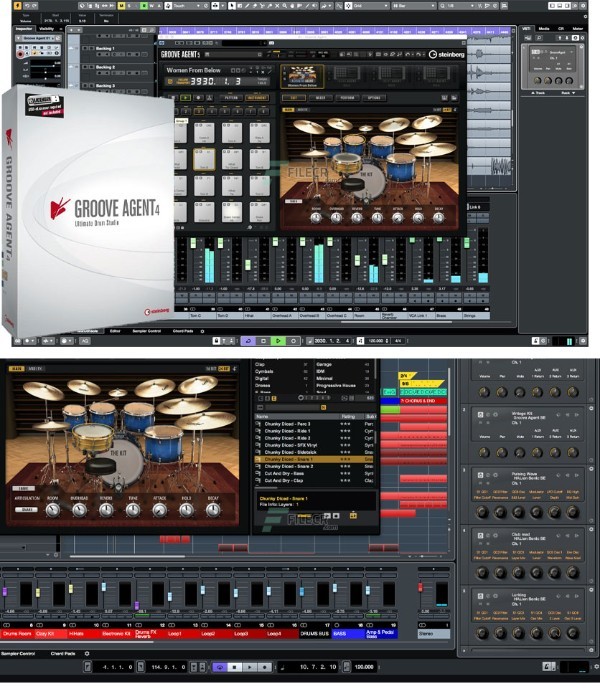This screenshot has height=694, width=600.
Task: Click the INSTRUMENT button in Groove Agent
Action: (x=257, y=97)
